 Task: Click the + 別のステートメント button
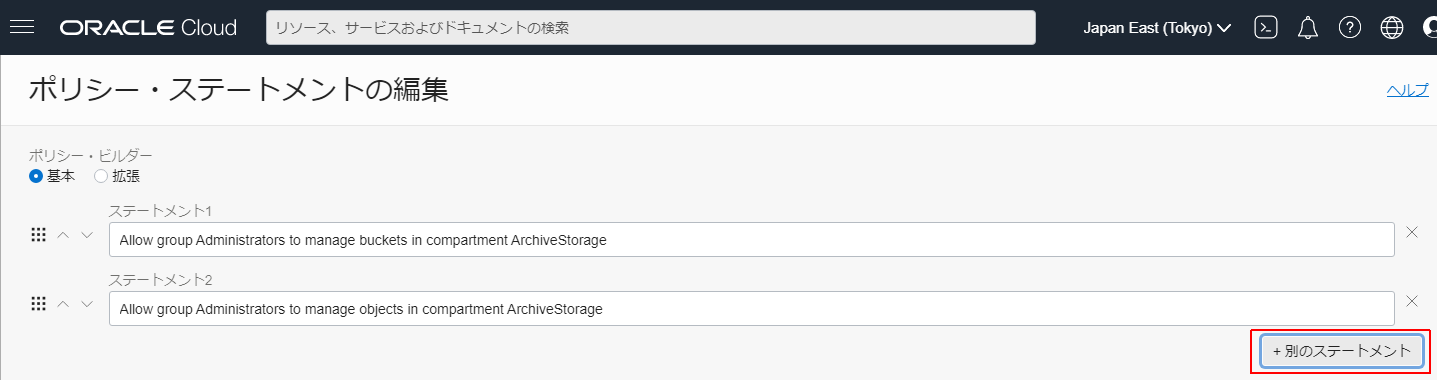pos(1342,351)
